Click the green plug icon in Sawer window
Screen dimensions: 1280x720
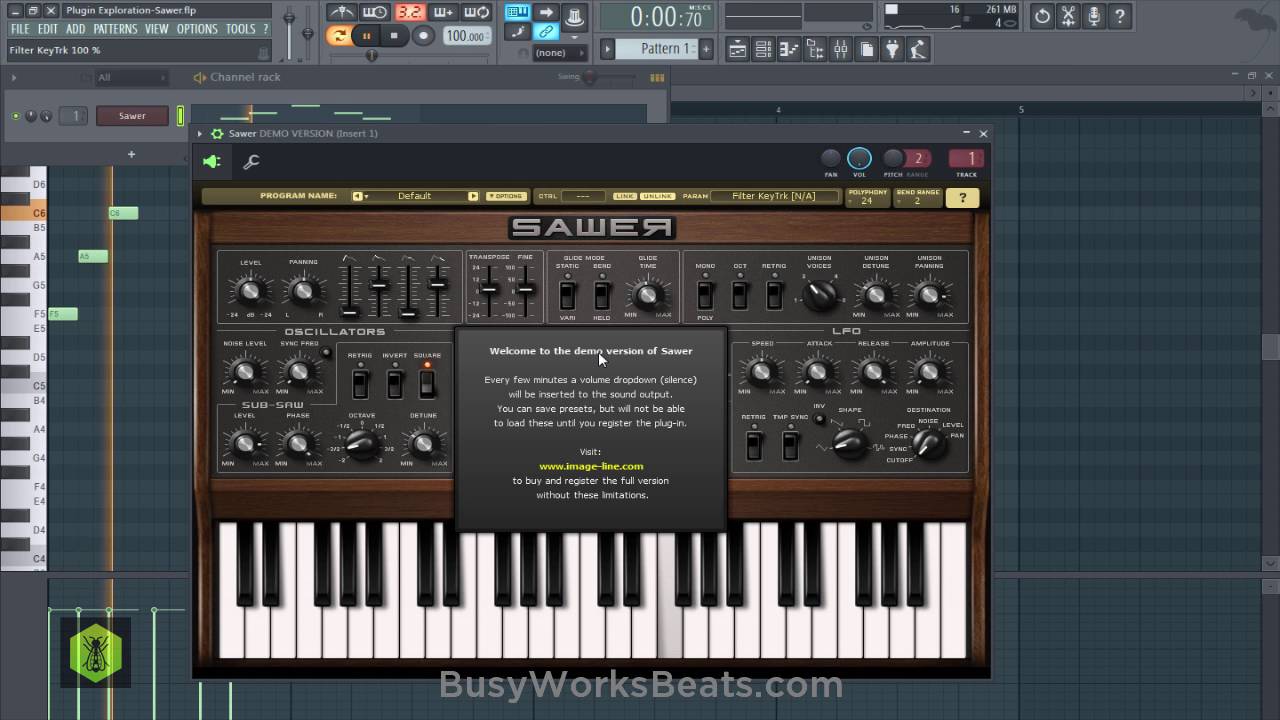point(212,162)
